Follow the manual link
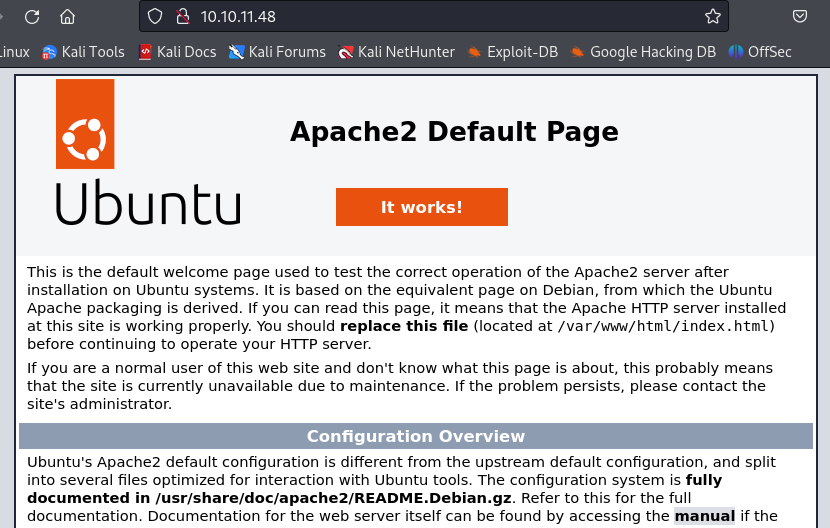The width and height of the screenshot is (830, 528). (x=705, y=516)
